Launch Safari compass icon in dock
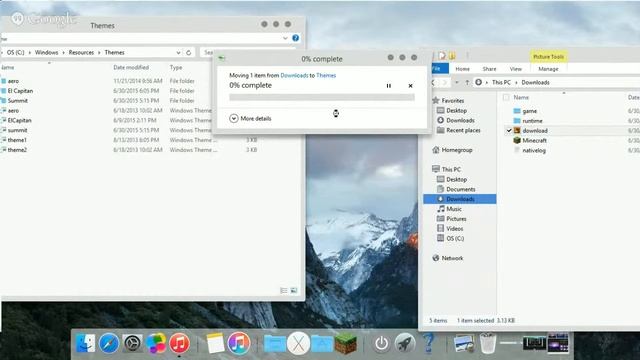640x360 pixels. click(109, 343)
